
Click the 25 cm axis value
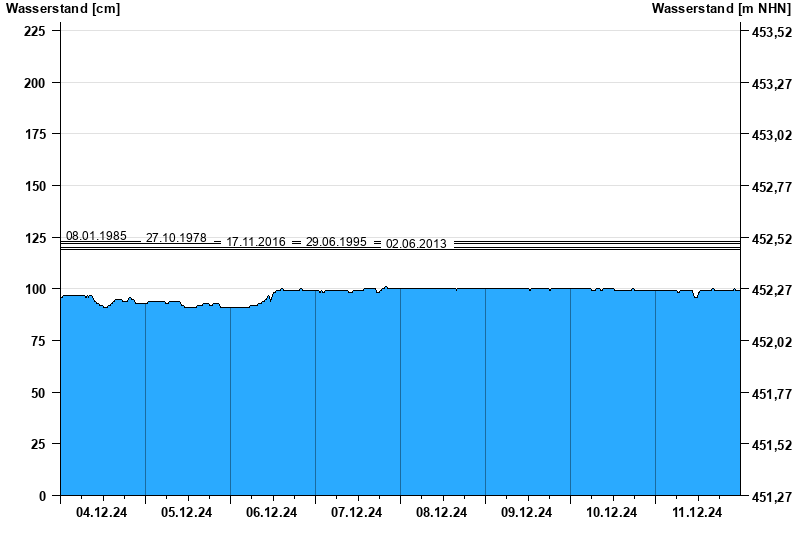click(x=38, y=445)
